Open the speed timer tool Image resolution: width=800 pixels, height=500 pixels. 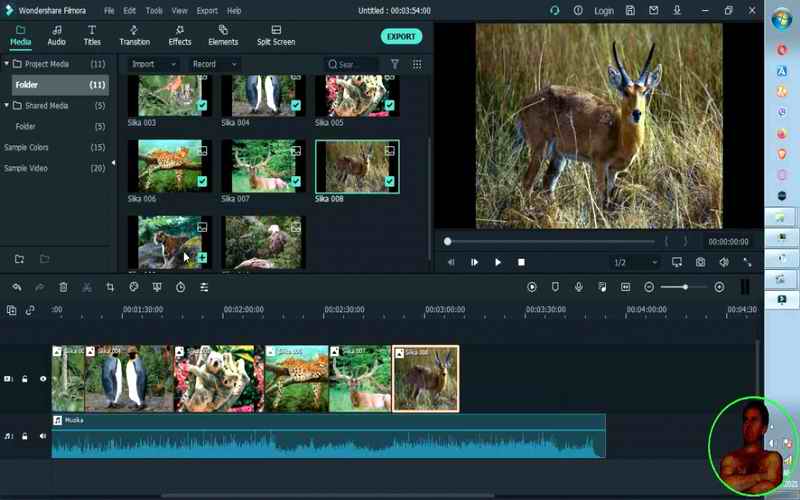point(180,287)
